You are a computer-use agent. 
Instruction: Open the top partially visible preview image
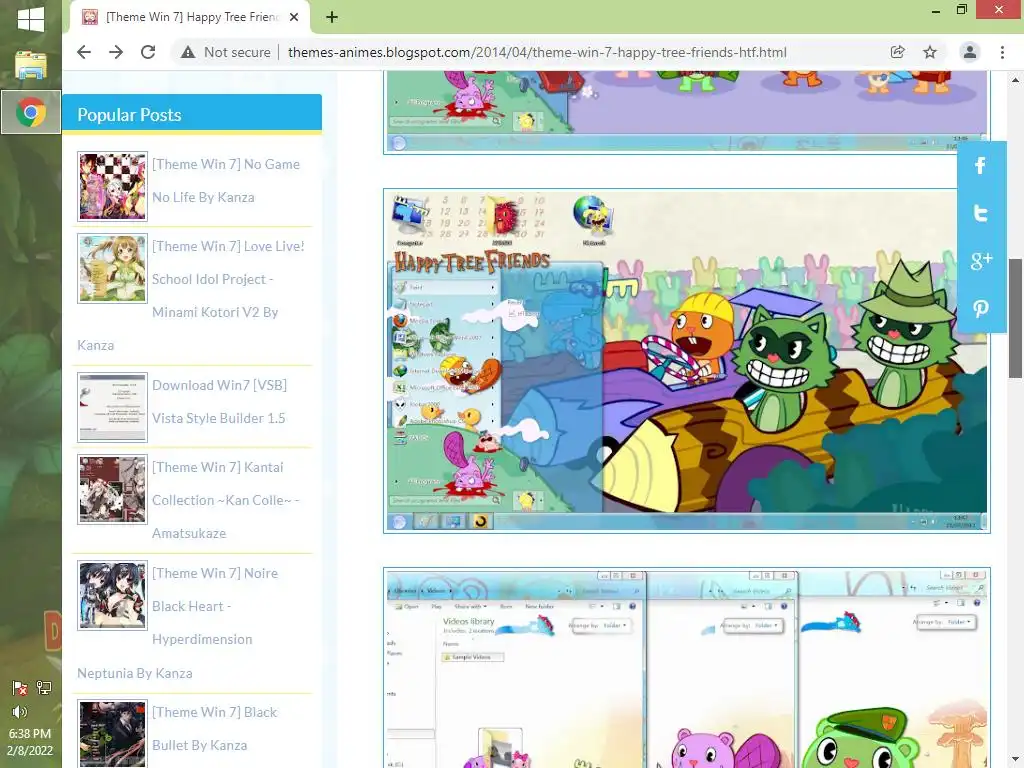tap(686, 112)
